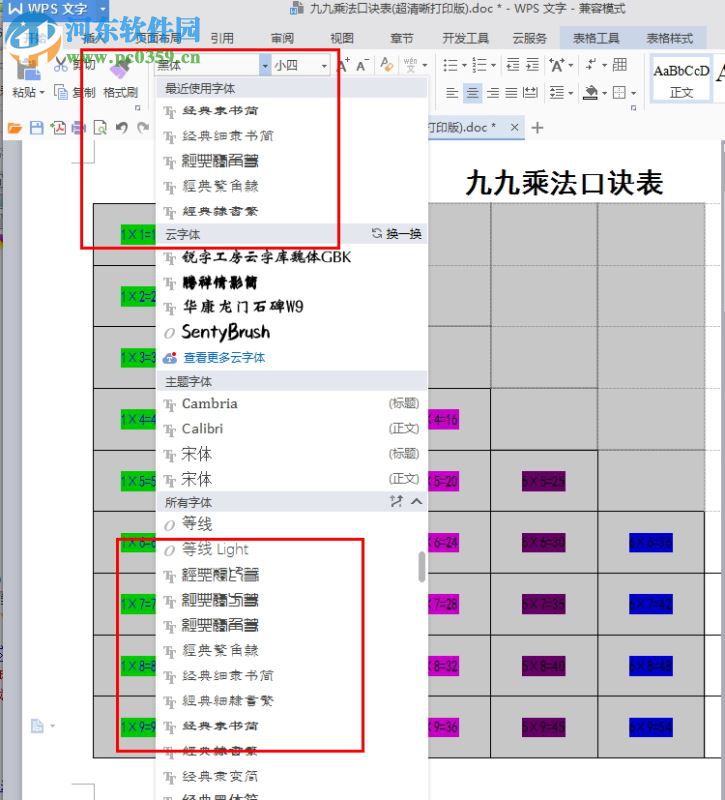Choose 宋体 marked (标题)
The height and width of the screenshot is (800, 725).
coord(291,454)
